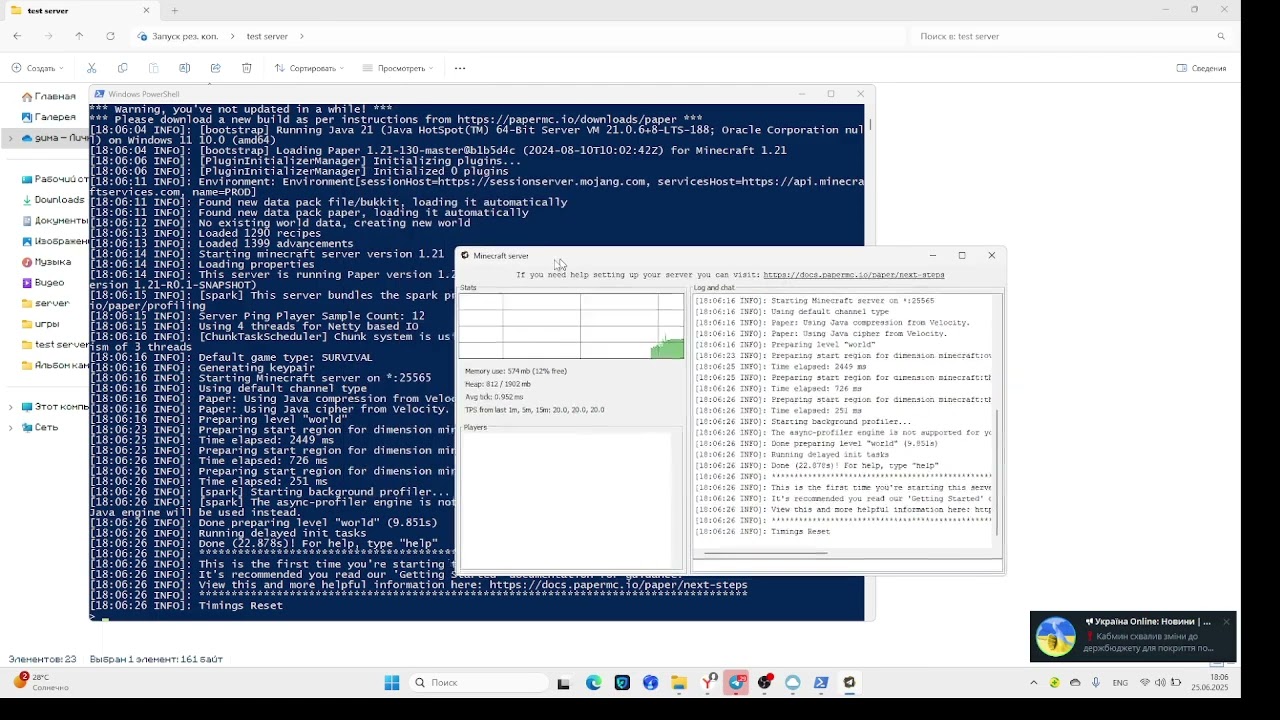The width and height of the screenshot is (1280, 720).
Task: Click chevron after 'test server' breadcrumb
Action: 301,36
